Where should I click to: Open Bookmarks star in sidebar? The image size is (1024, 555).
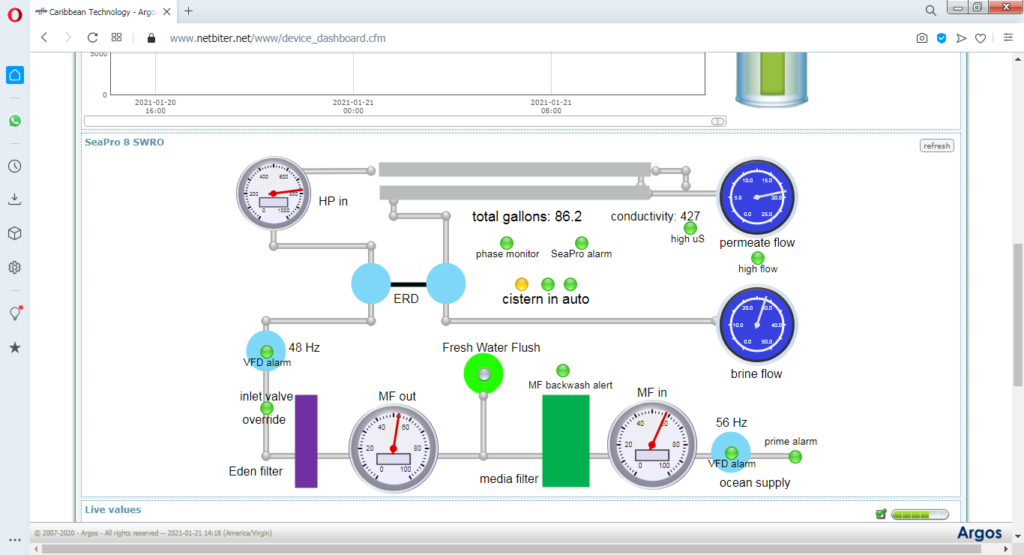[x=15, y=348]
